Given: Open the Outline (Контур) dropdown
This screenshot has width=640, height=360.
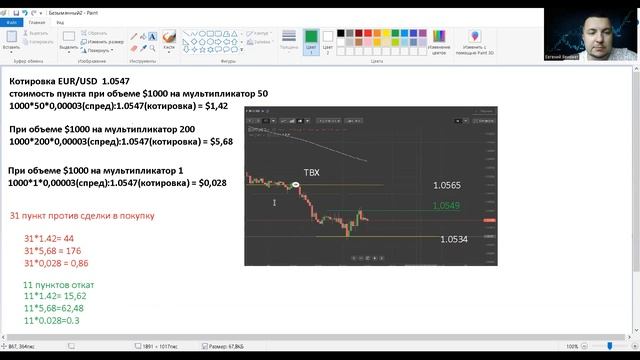Looking at the screenshot, I should tap(259, 33).
